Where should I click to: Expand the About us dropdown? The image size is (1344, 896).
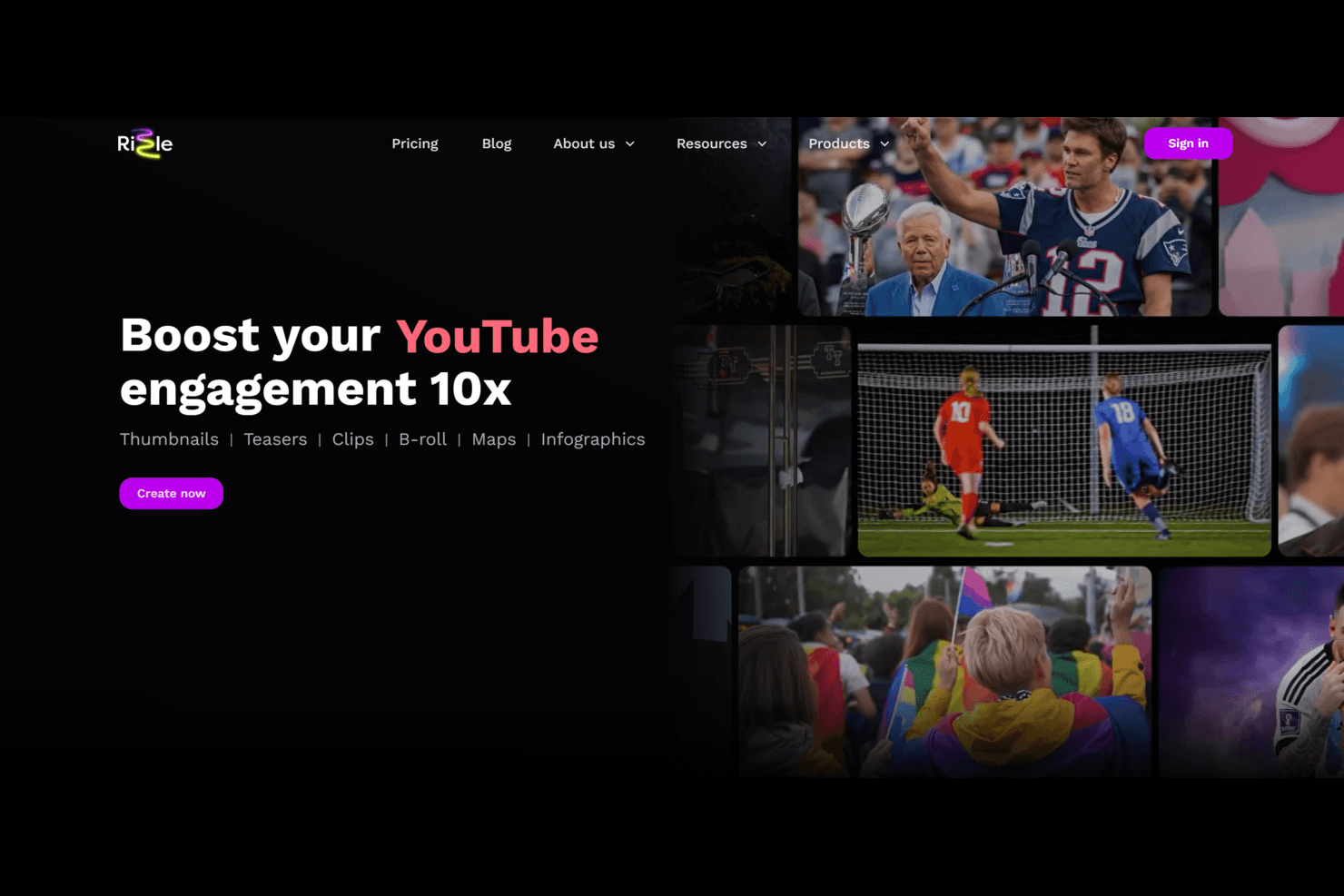(x=594, y=143)
